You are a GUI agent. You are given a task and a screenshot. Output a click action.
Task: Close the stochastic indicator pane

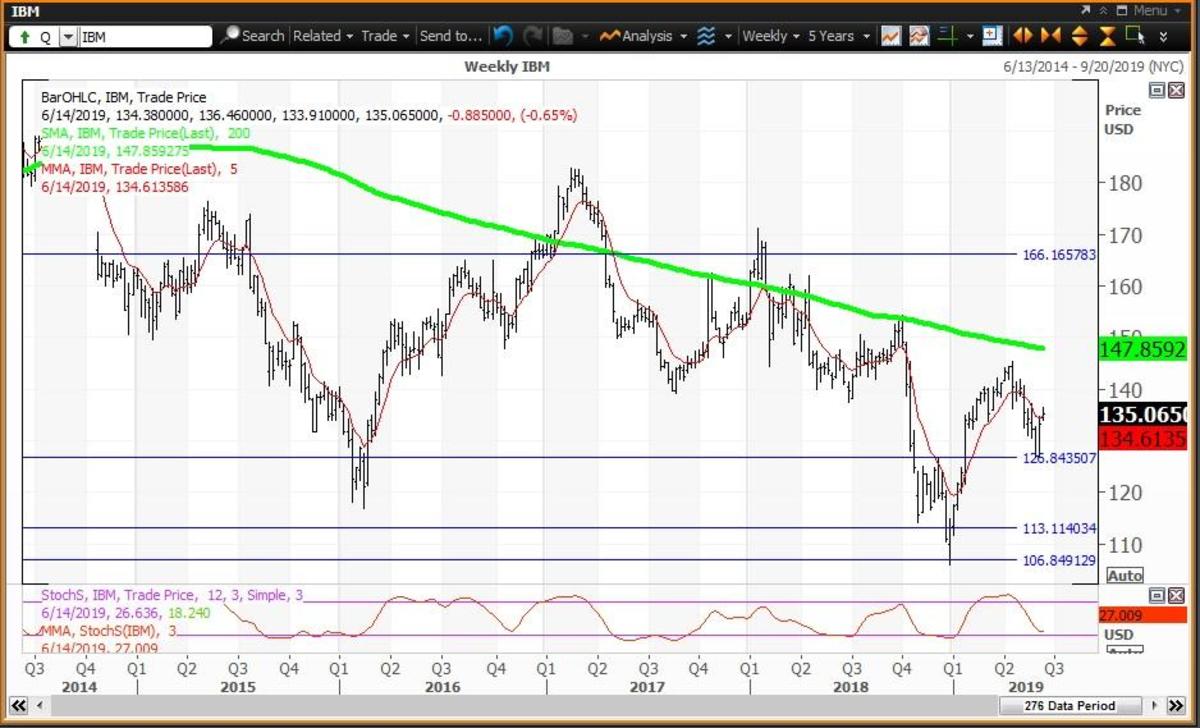(1174, 595)
